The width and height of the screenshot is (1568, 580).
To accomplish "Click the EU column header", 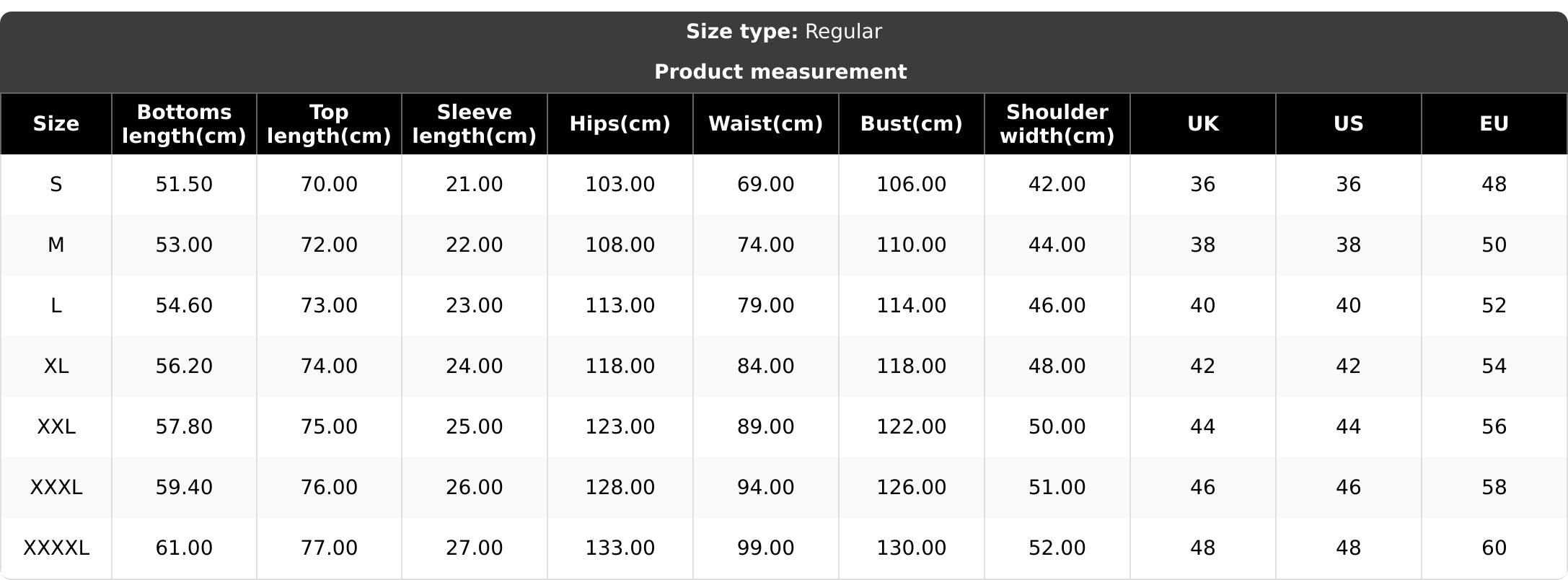I will (1494, 124).
